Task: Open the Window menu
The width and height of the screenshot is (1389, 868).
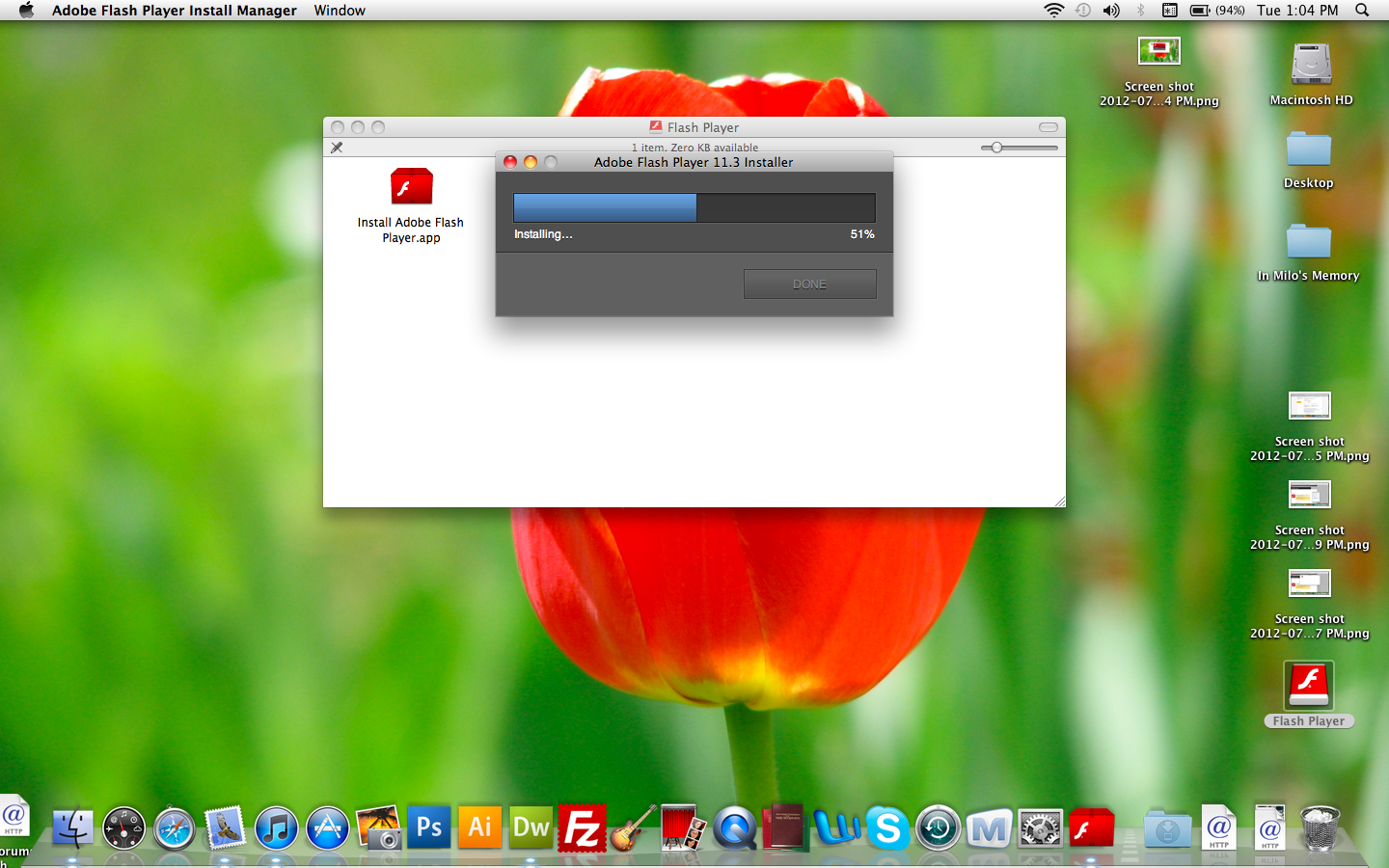Action: pos(340,11)
